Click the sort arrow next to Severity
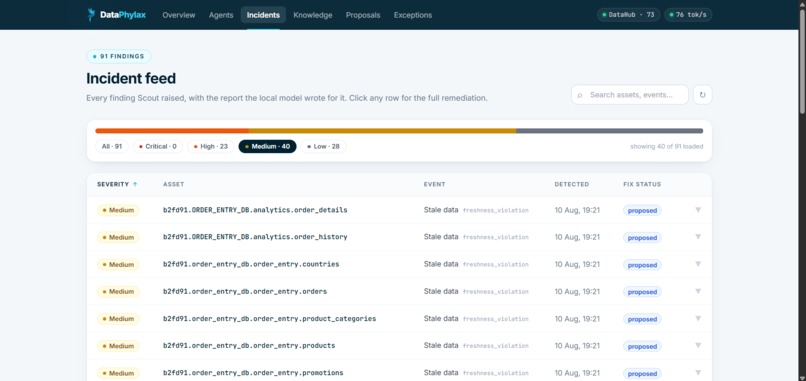The height and width of the screenshot is (381, 806). click(135, 184)
